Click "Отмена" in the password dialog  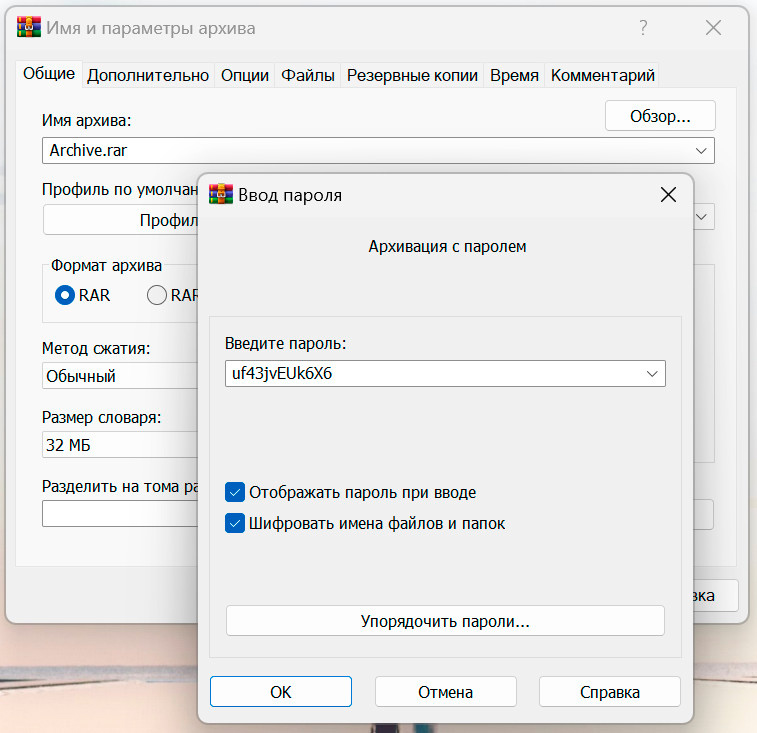445,692
